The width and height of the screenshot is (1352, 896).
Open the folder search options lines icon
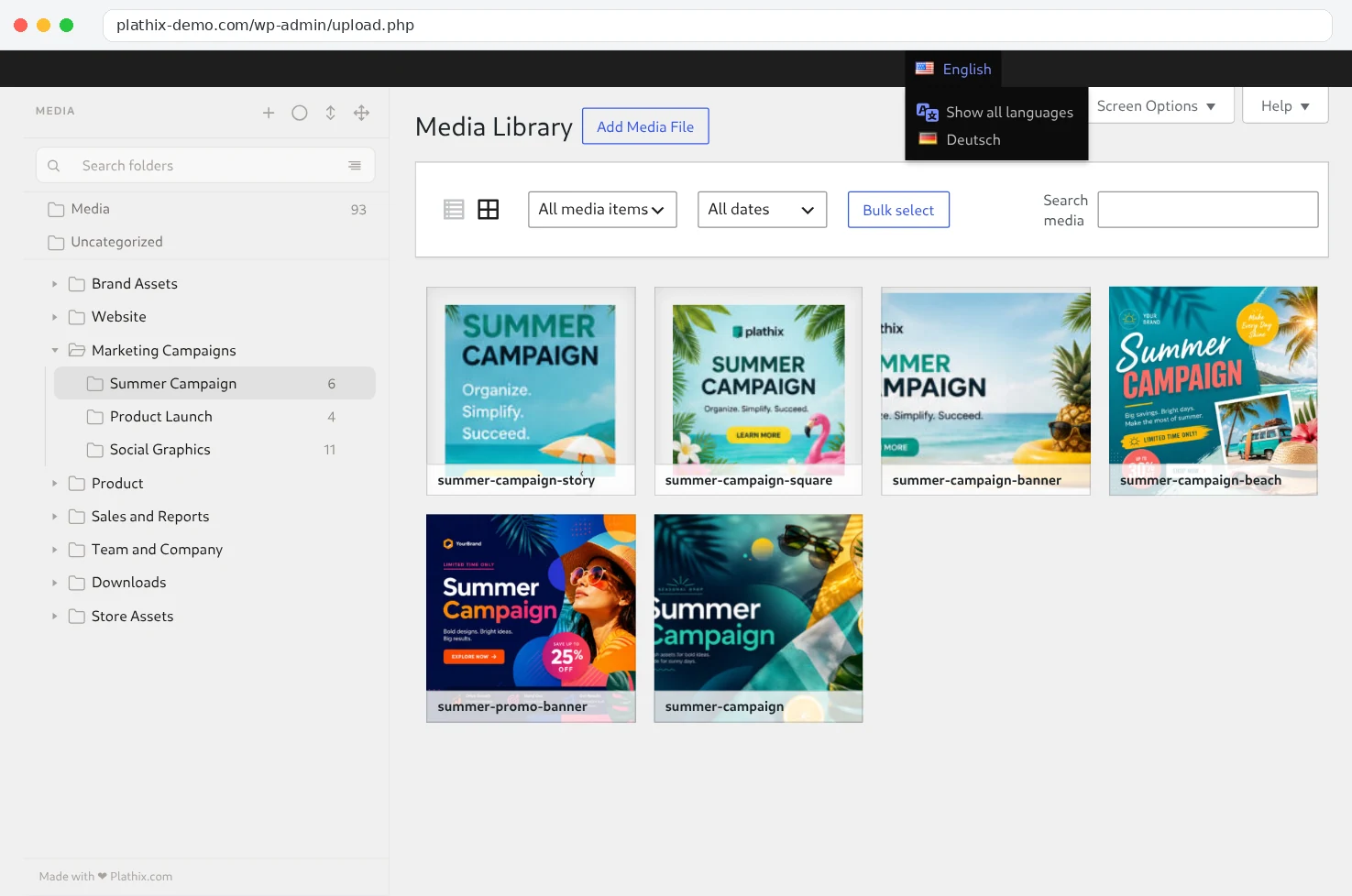pos(355,166)
